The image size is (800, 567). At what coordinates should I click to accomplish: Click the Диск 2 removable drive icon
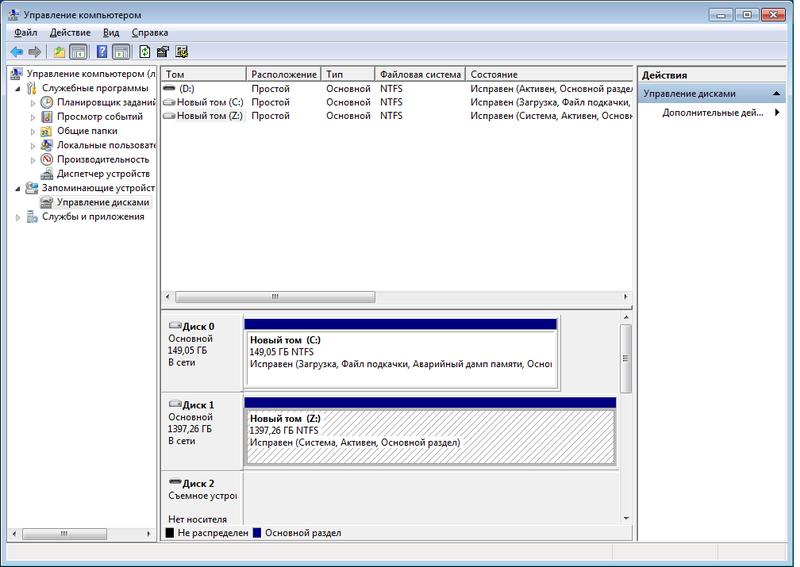point(175,482)
